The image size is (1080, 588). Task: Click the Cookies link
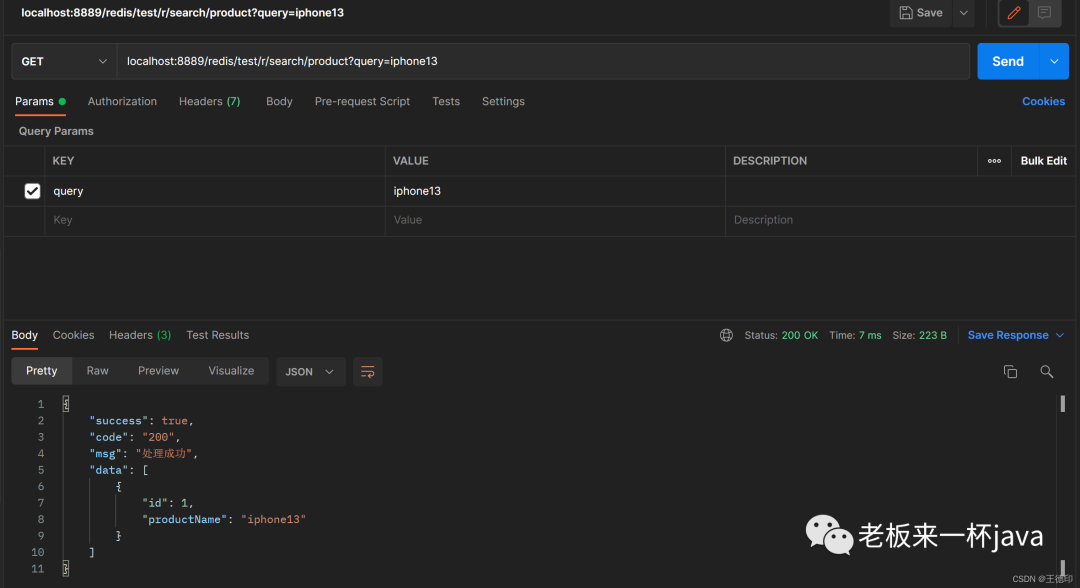[1043, 101]
